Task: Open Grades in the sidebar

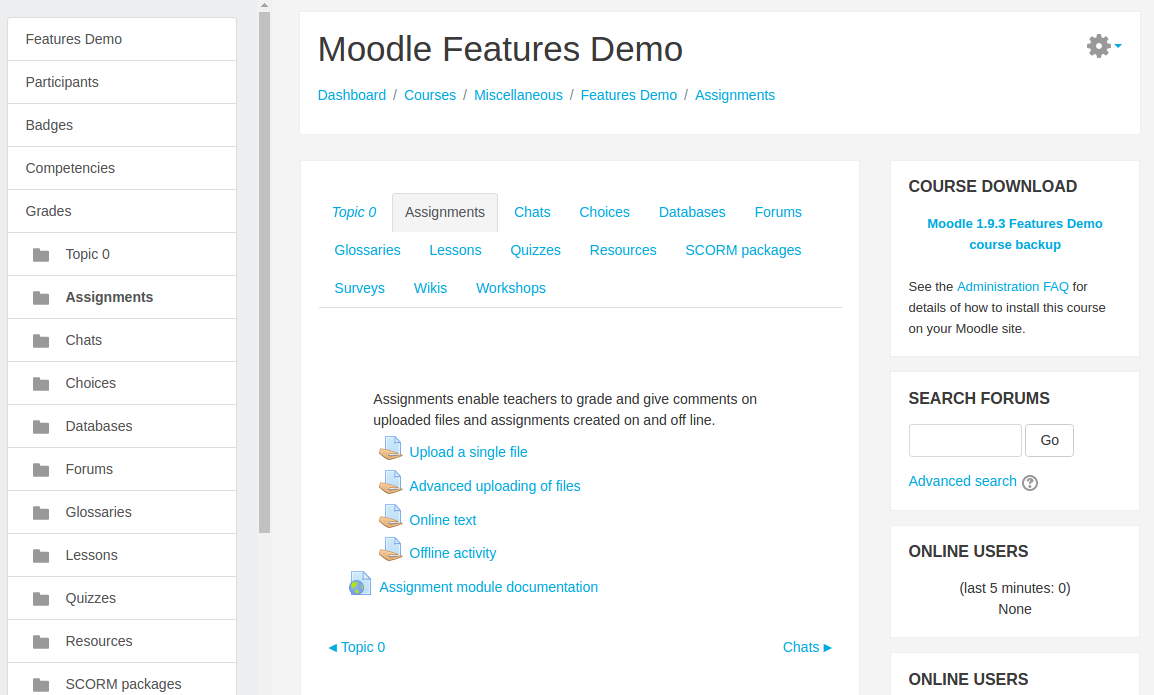Action: [122, 211]
